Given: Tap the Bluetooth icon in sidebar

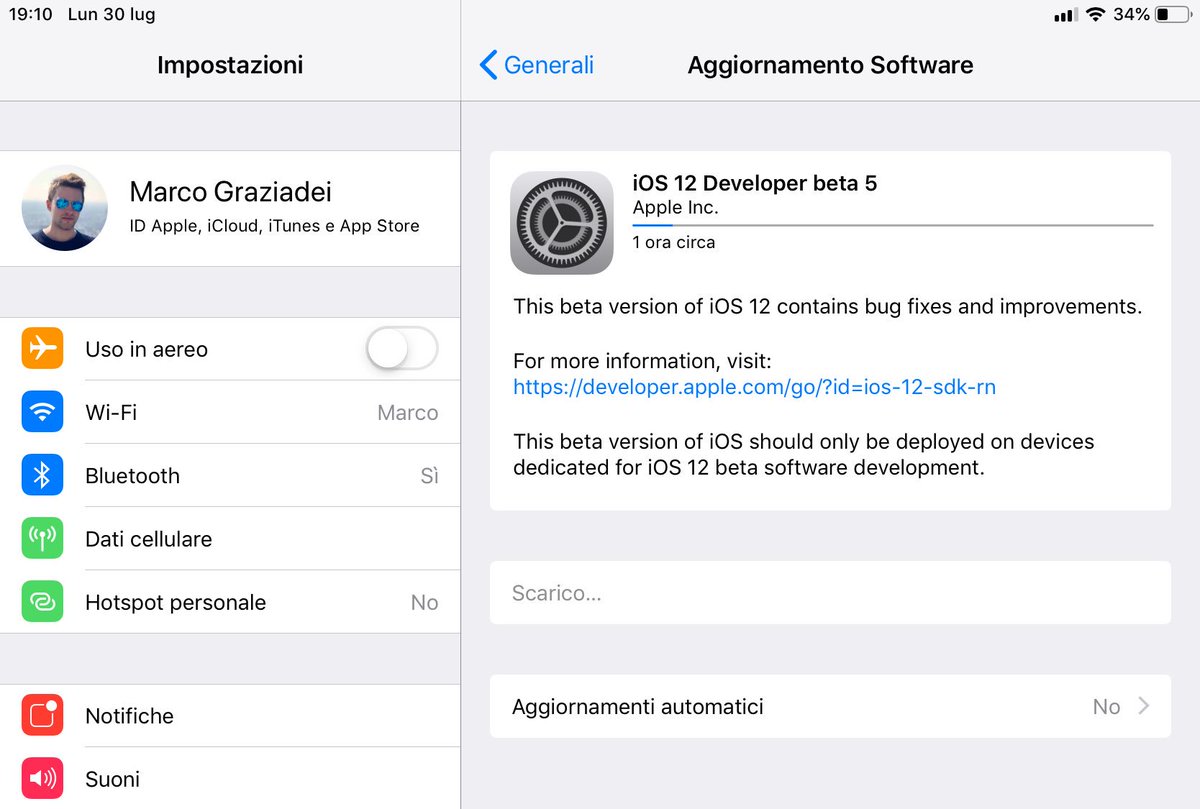Looking at the screenshot, I should [42, 475].
